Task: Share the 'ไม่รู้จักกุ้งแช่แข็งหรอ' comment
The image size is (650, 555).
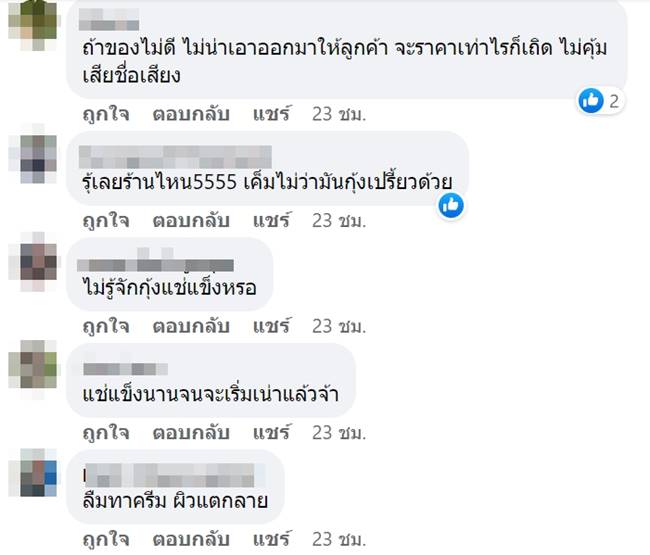Action: [x=266, y=326]
